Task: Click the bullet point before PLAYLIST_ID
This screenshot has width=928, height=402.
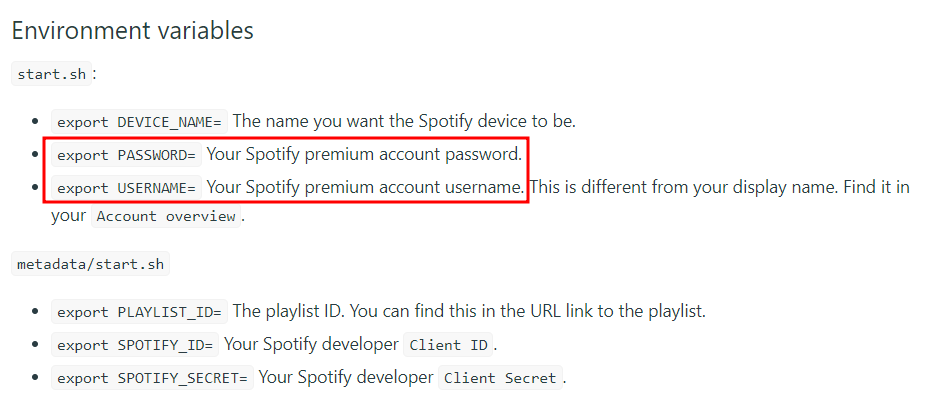Action: click(36, 311)
